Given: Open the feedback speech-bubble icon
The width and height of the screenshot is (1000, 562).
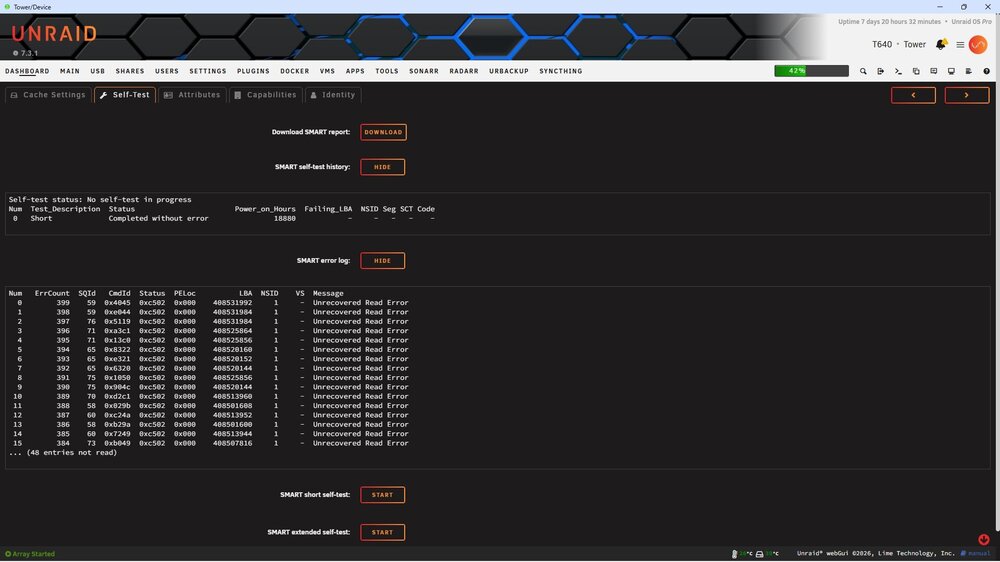Looking at the screenshot, I should tap(934, 71).
